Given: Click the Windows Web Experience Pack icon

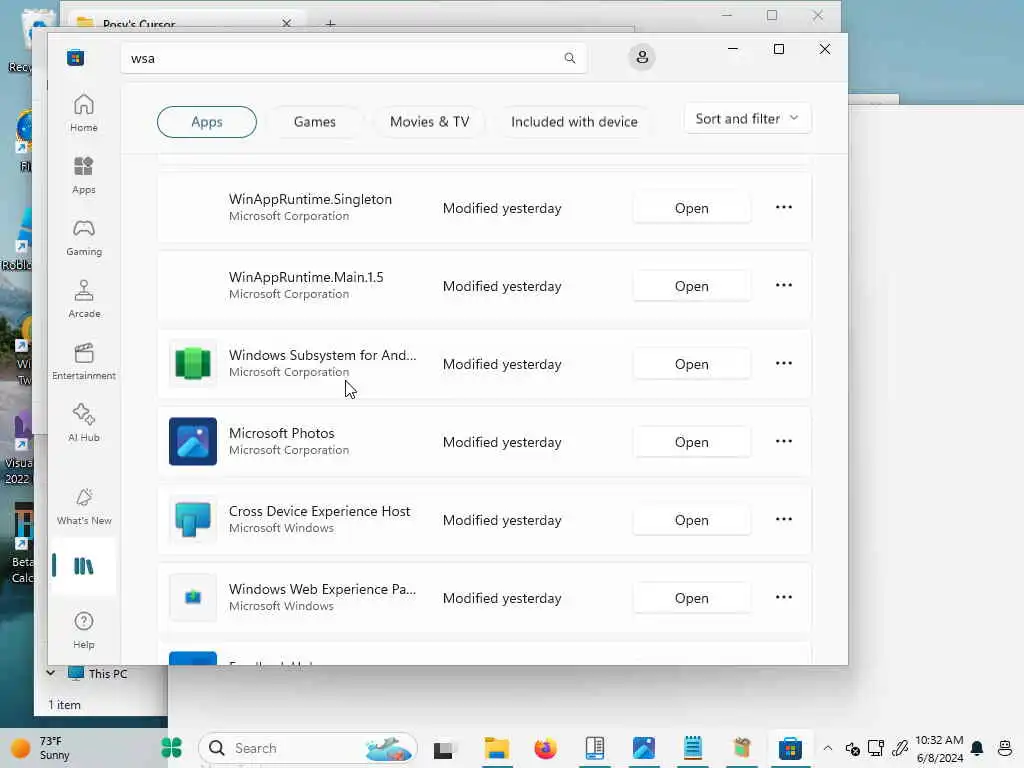Looking at the screenshot, I should coord(193,598).
